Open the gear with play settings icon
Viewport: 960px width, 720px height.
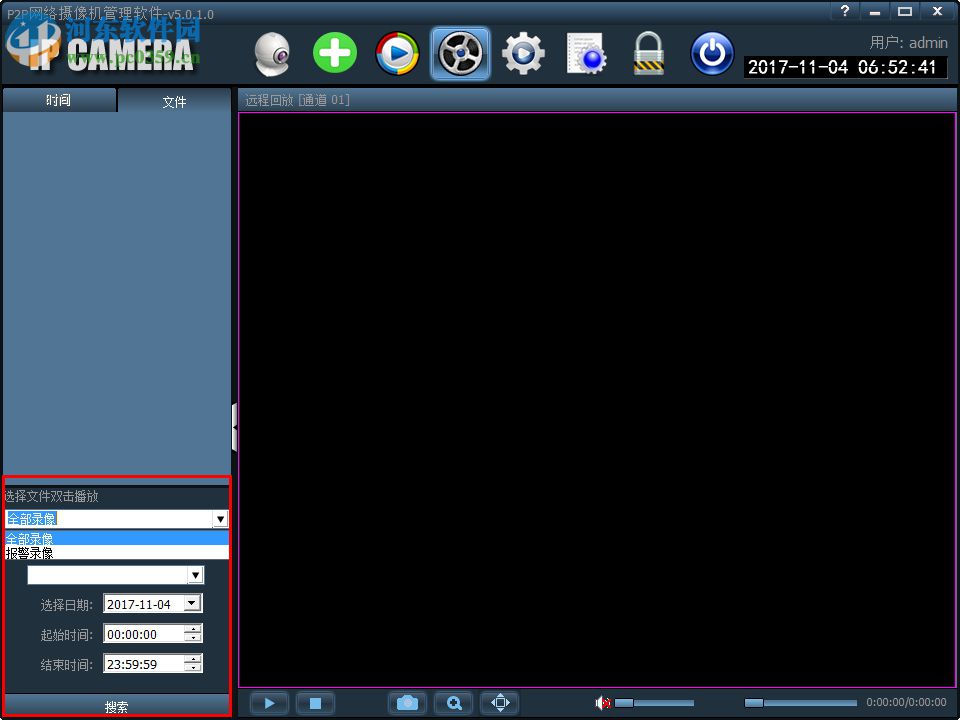[x=523, y=54]
